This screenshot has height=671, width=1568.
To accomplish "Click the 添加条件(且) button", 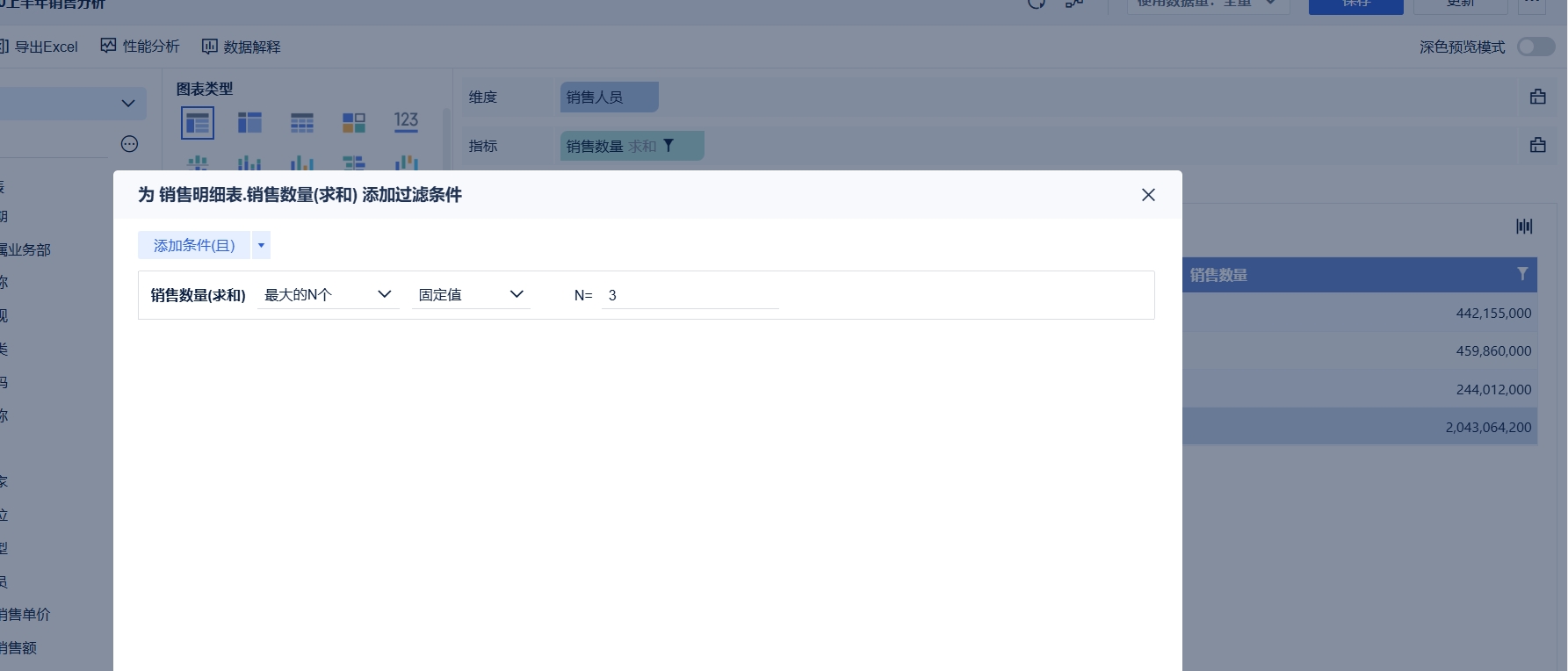I will point(194,246).
